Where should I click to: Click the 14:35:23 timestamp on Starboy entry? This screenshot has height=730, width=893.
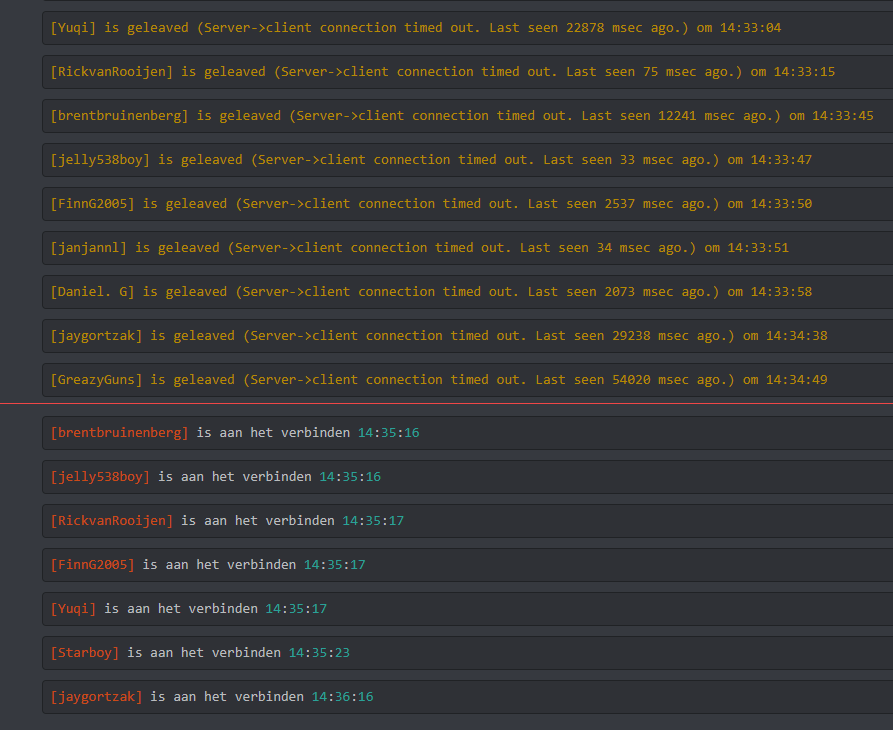click(x=319, y=653)
